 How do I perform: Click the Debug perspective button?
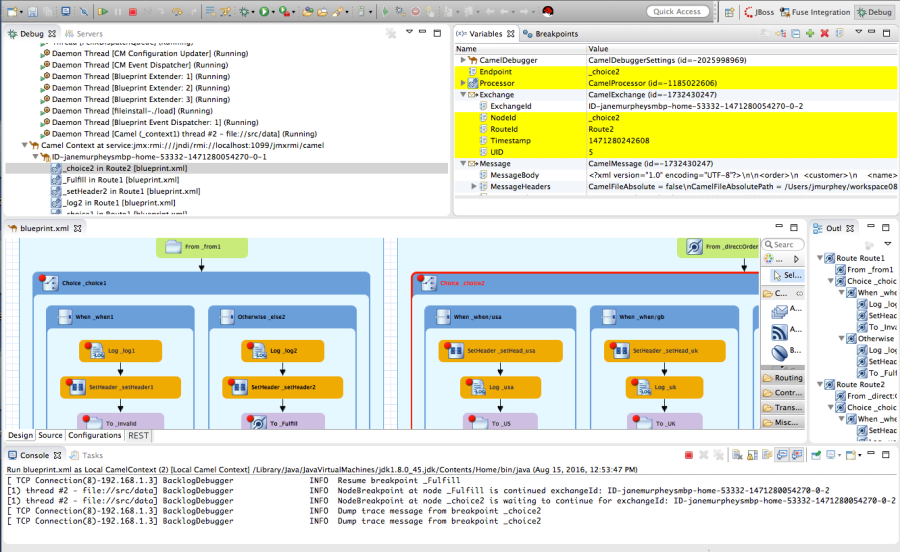click(875, 12)
